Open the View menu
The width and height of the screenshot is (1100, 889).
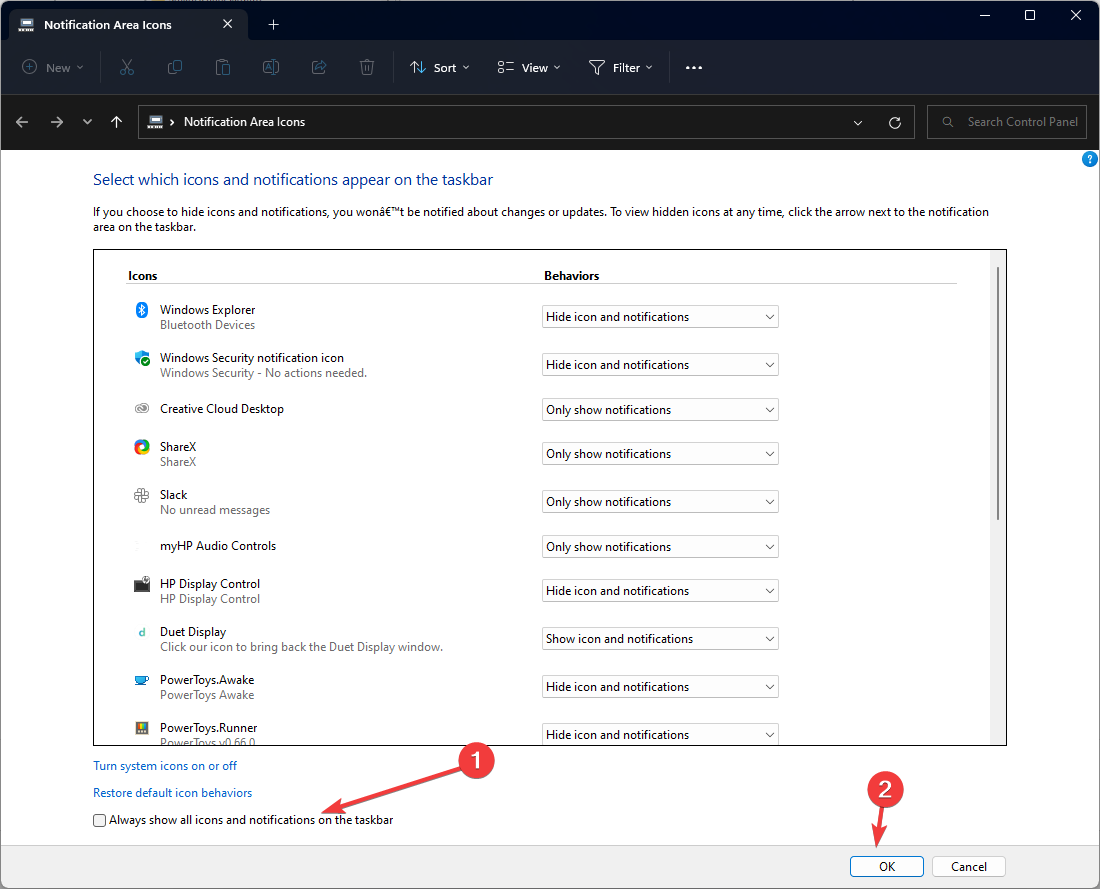[x=529, y=67]
